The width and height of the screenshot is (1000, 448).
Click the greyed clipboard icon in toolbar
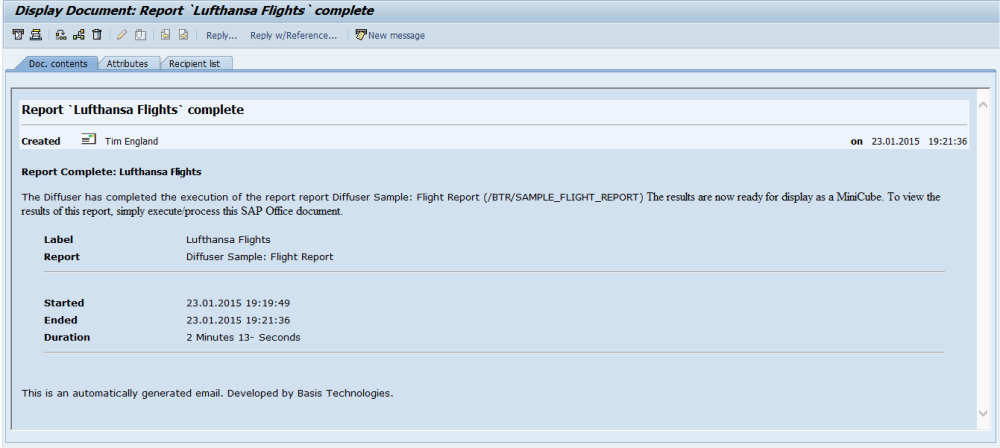(x=140, y=35)
